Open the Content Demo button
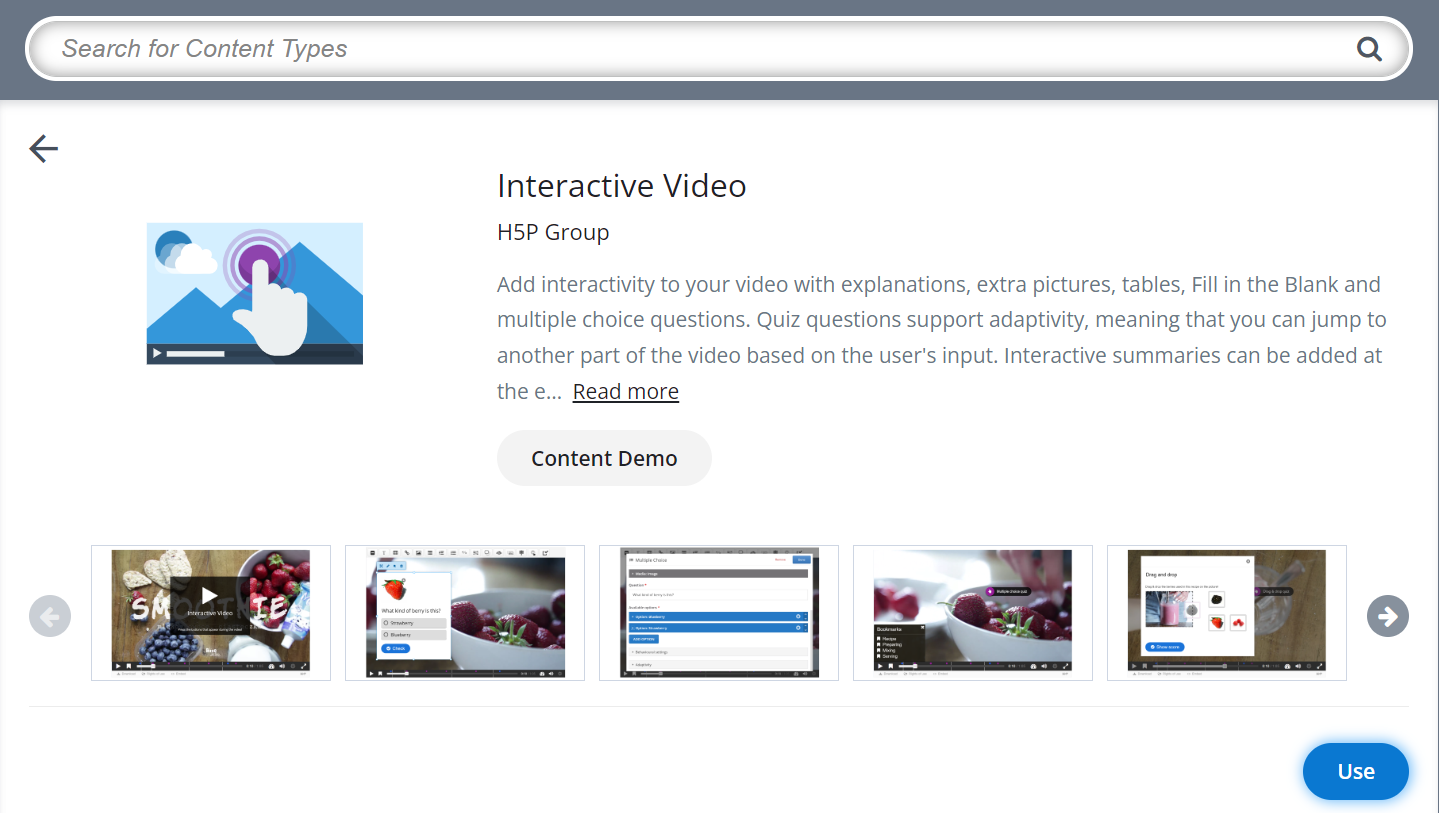 604,458
